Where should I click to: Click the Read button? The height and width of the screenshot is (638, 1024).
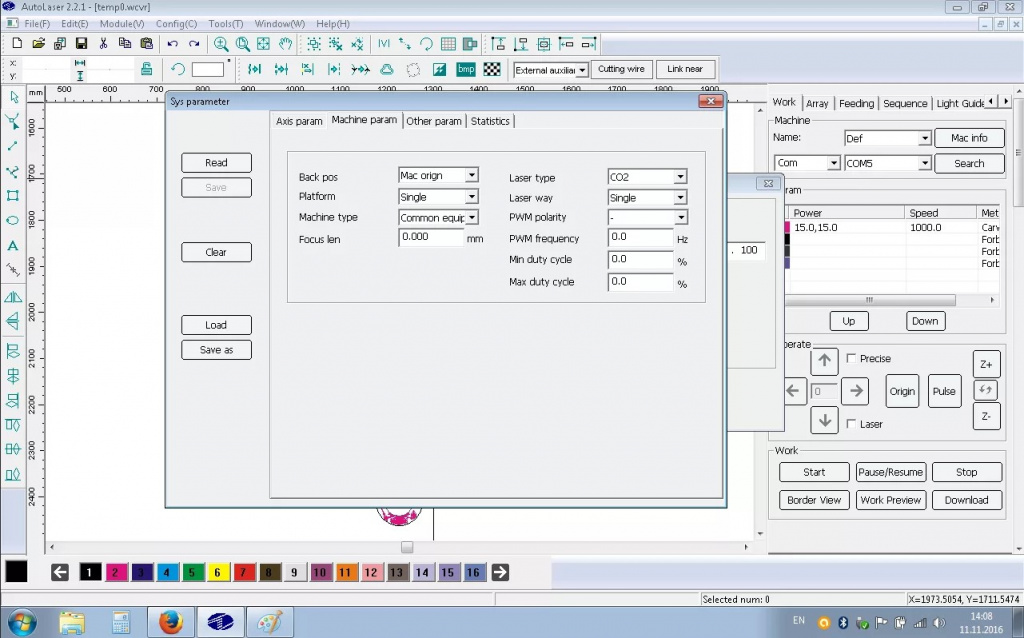coord(216,163)
